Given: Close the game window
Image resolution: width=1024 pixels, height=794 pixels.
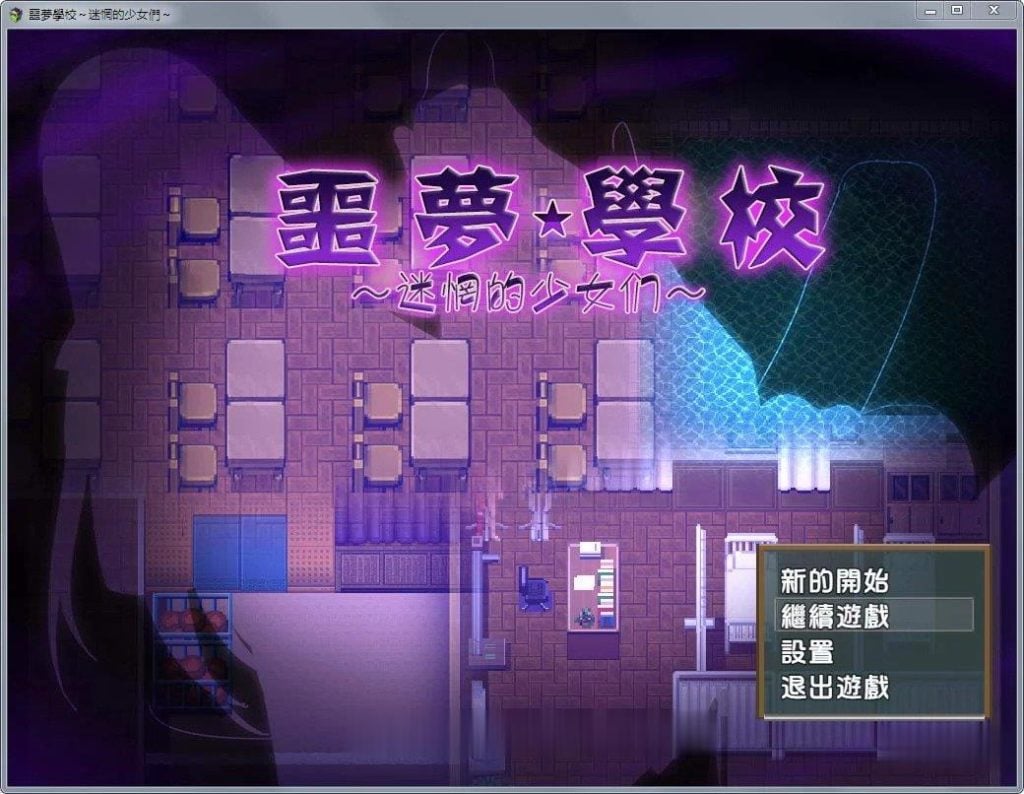Looking at the screenshot, I should coord(993,10).
